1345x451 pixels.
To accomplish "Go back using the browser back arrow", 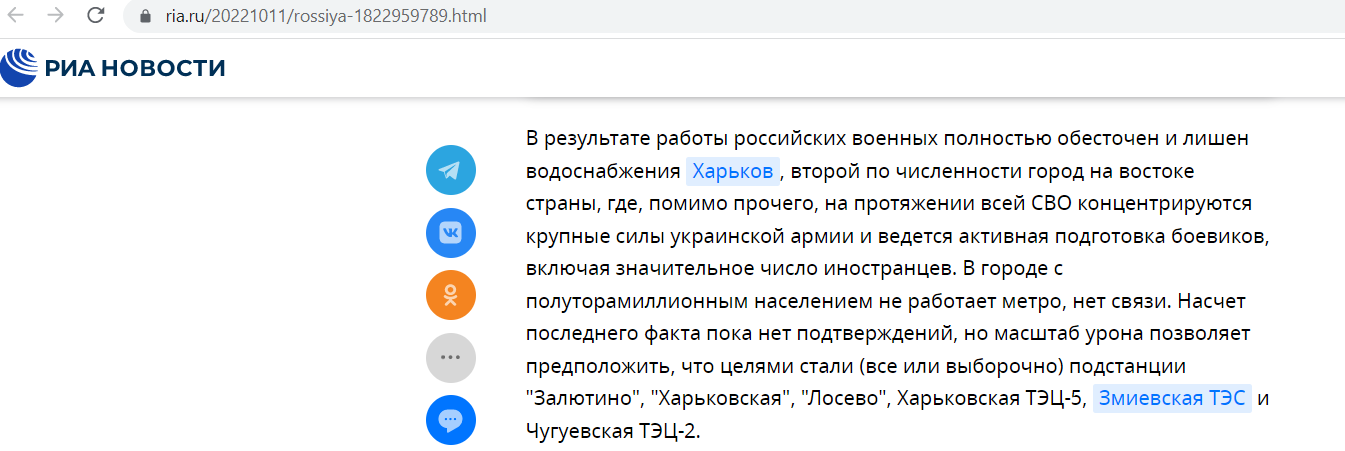I will (16, 16).
